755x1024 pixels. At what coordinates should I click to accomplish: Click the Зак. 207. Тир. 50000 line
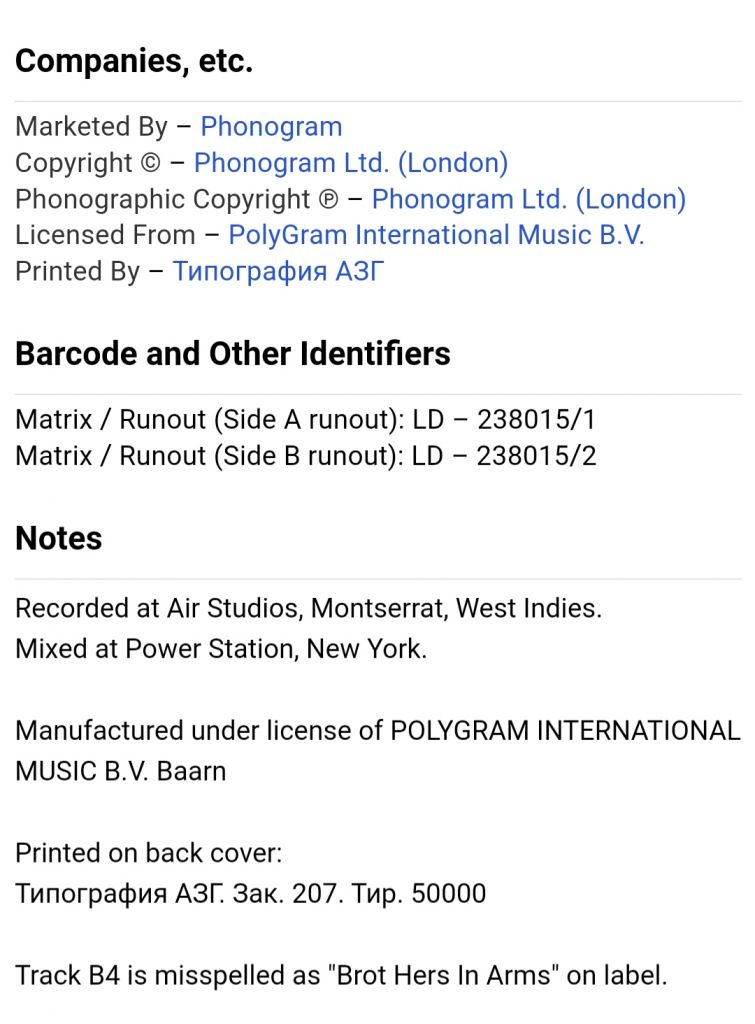[x=251, y=893]
